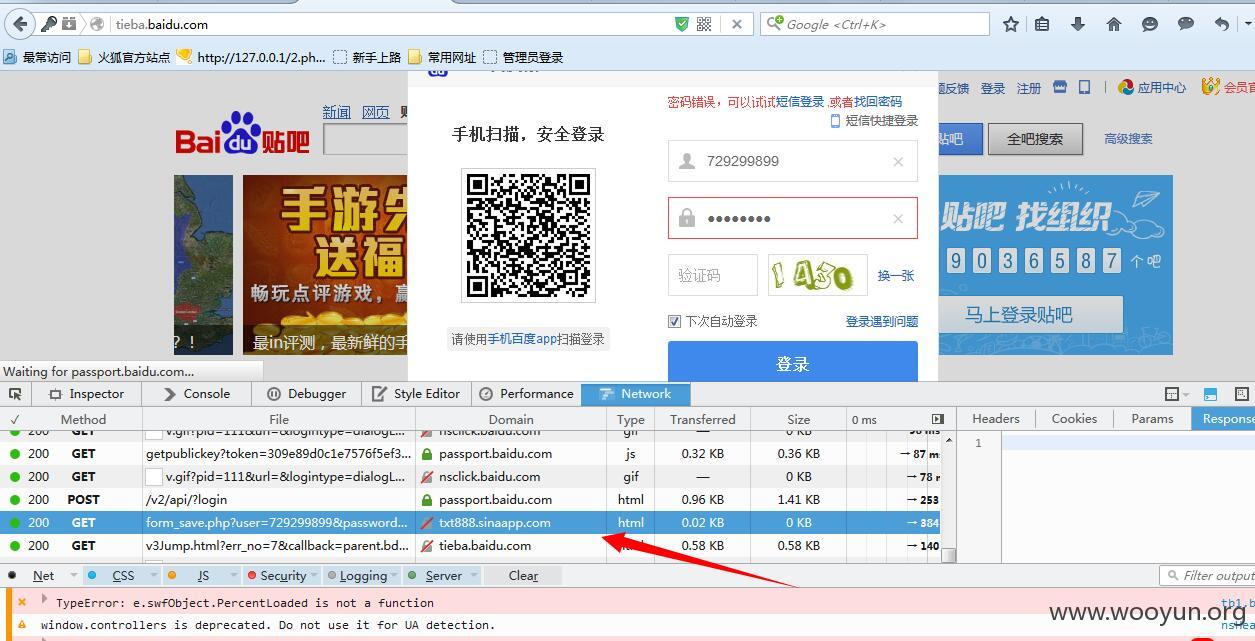Toggle the JS console filter
1255x641 pixels.
coord(203,576)
